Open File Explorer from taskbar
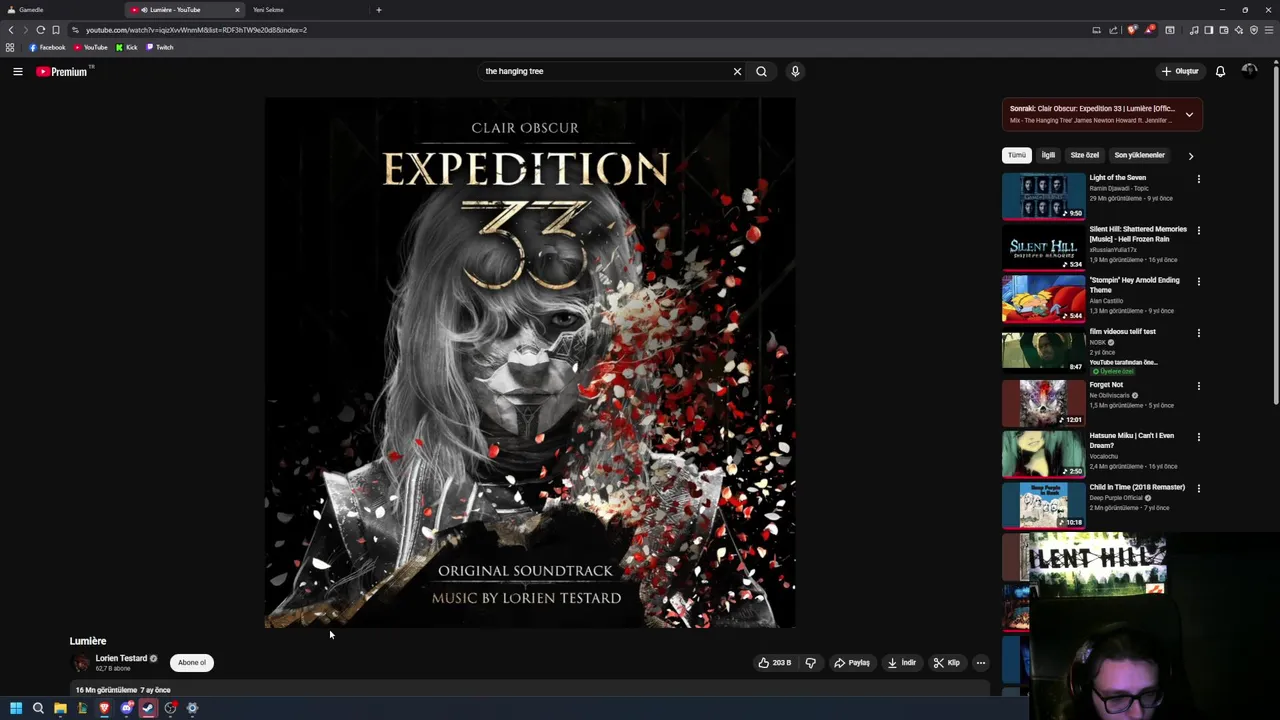 click(x=60, y=708)
